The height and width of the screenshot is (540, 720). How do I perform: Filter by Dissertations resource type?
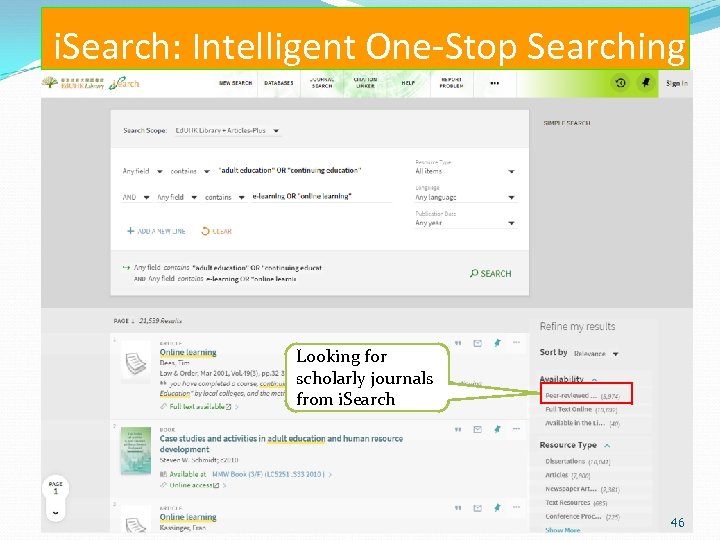[578, 461]
